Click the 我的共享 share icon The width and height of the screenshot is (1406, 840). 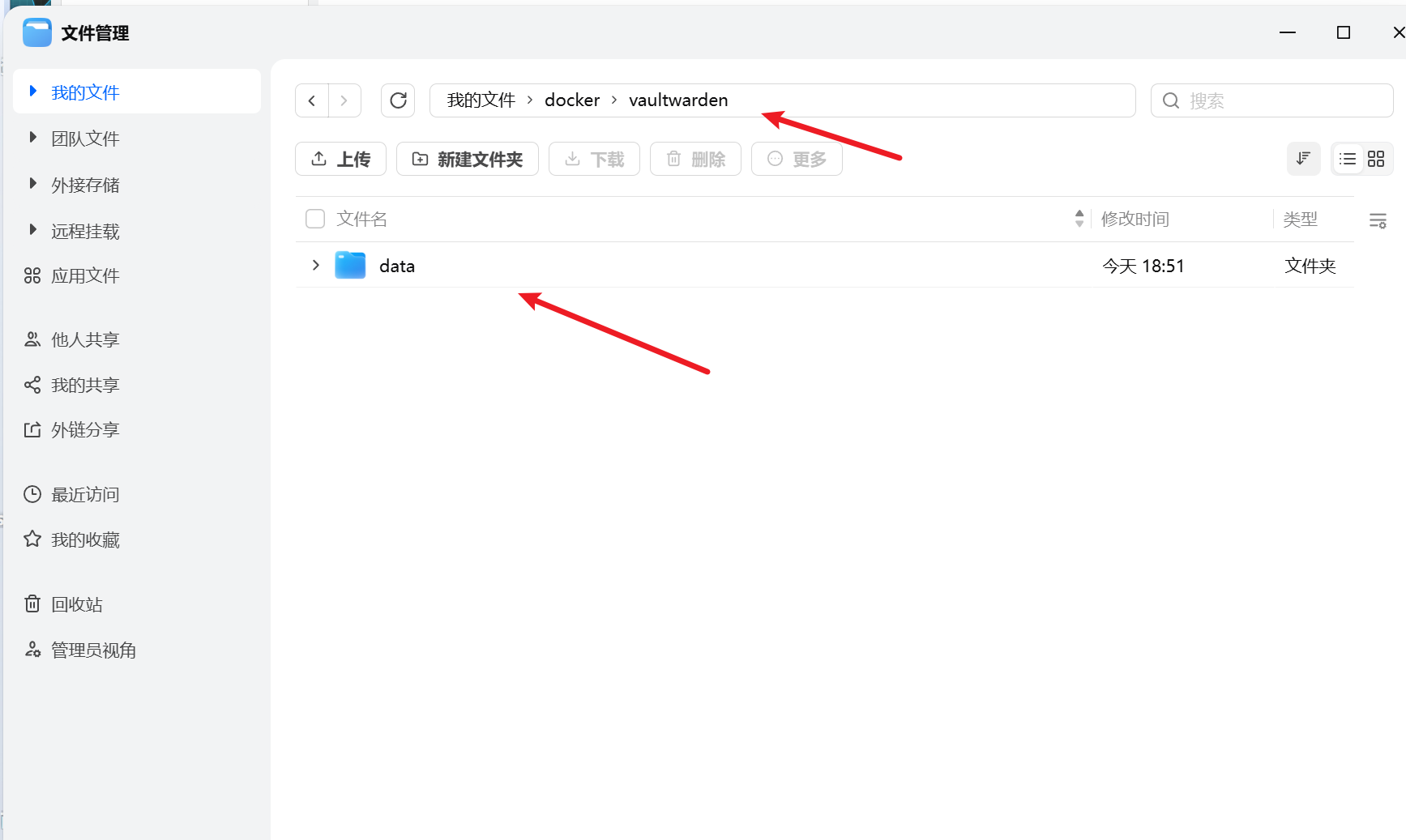32,385
